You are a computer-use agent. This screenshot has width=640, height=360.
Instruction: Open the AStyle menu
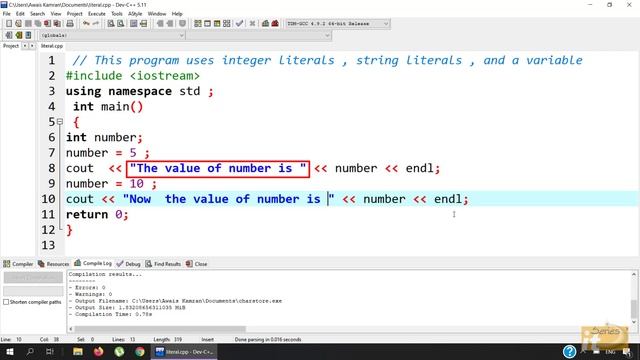[x=135, y=14]
